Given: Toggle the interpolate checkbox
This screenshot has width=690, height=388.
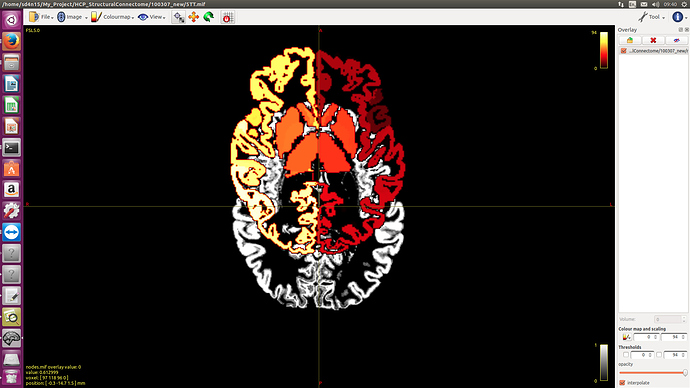Looking at the screenshot, I should click(622, 383).
